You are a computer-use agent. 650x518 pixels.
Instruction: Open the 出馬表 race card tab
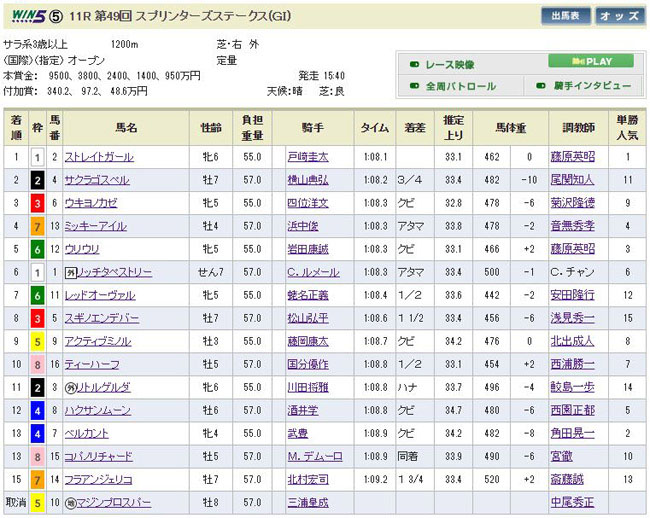pos(565,16)
